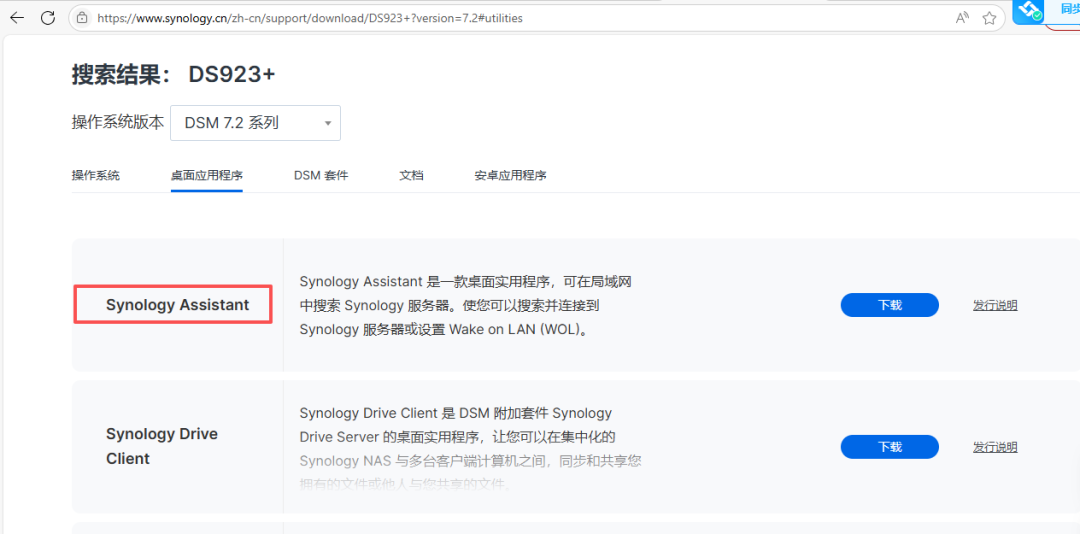Image resolution: width=1080 pixels, height=534 pixels.
Task: Click the Synology Assistant title
Action: 177,305
